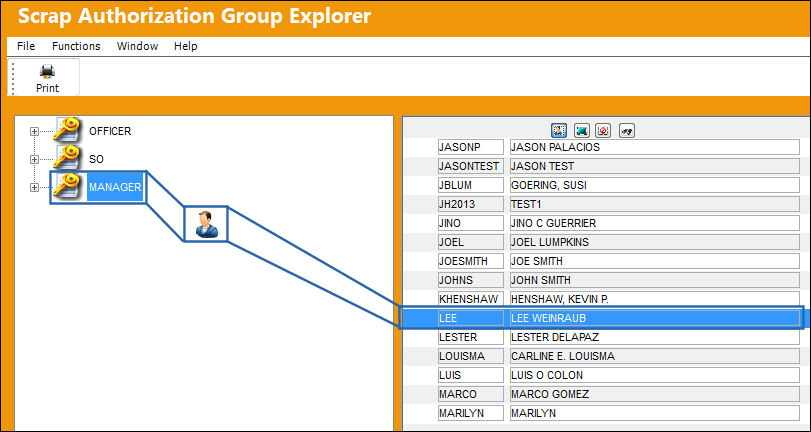This screenshot has height=432, width=811.
Task: Expand the OFFICER group node
Action: 34,131
